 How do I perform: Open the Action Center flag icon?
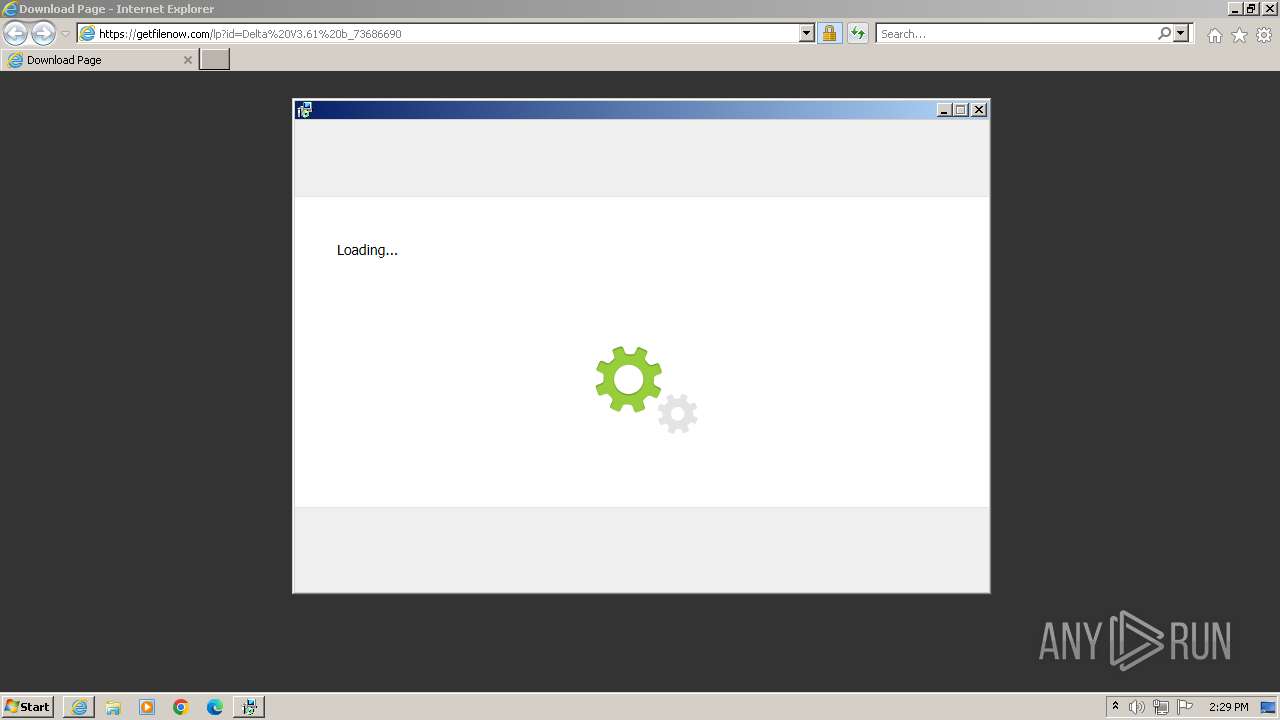point(1185,707)
